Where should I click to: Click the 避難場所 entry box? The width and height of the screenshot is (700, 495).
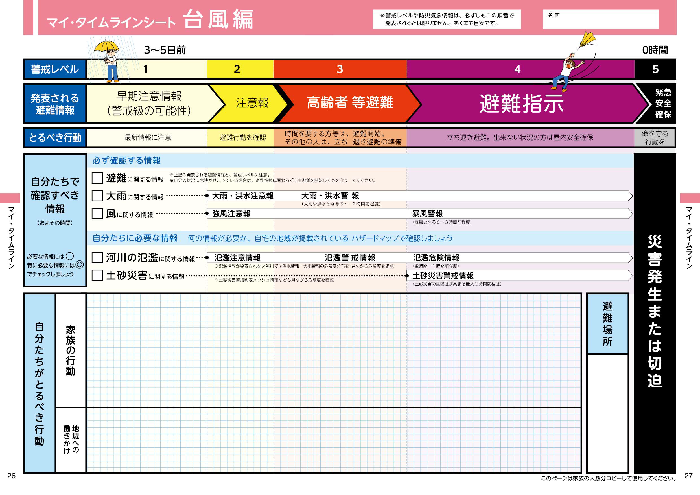608,400
